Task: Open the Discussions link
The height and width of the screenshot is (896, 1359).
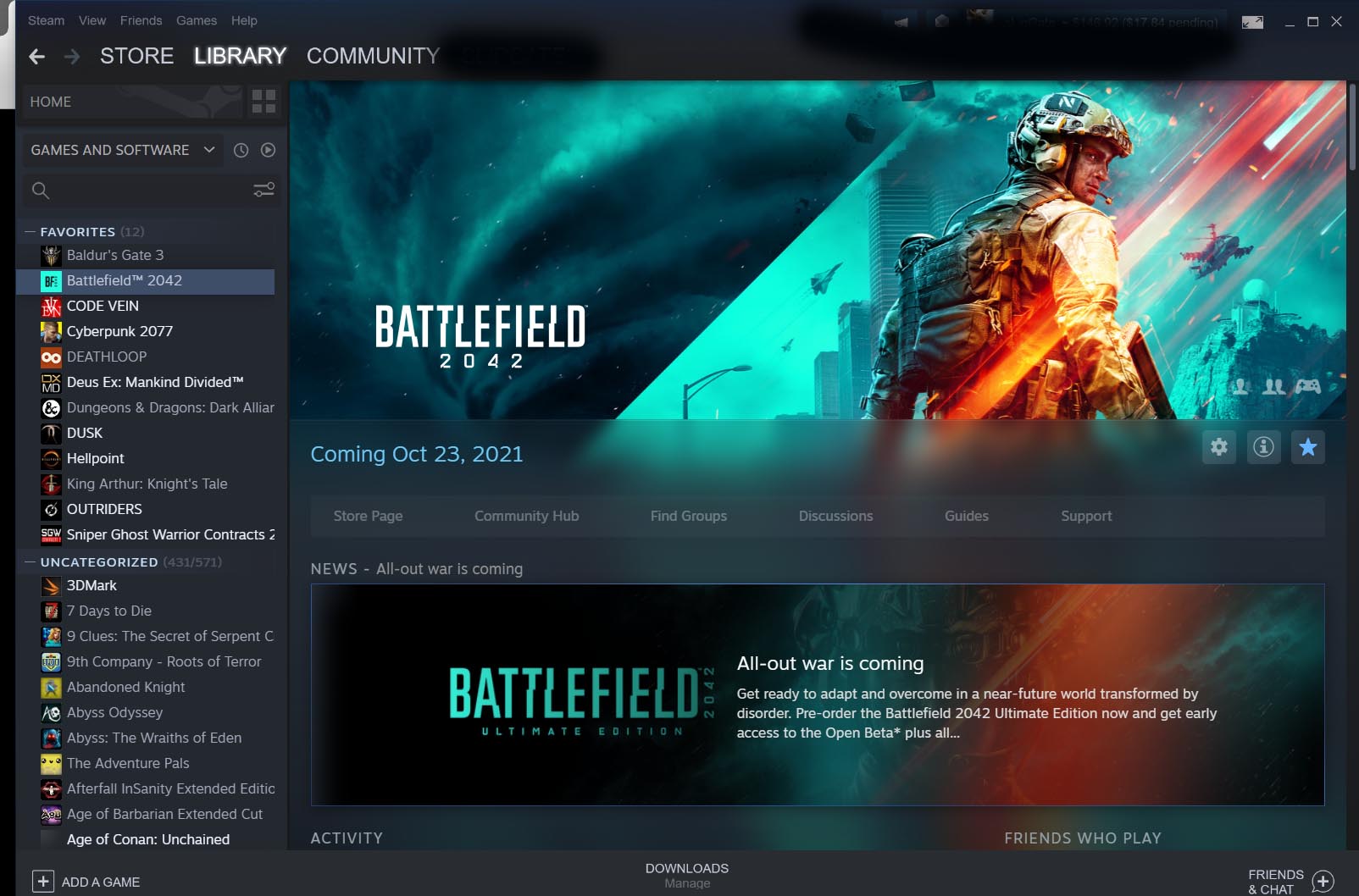Action: (x=835, y=516)
